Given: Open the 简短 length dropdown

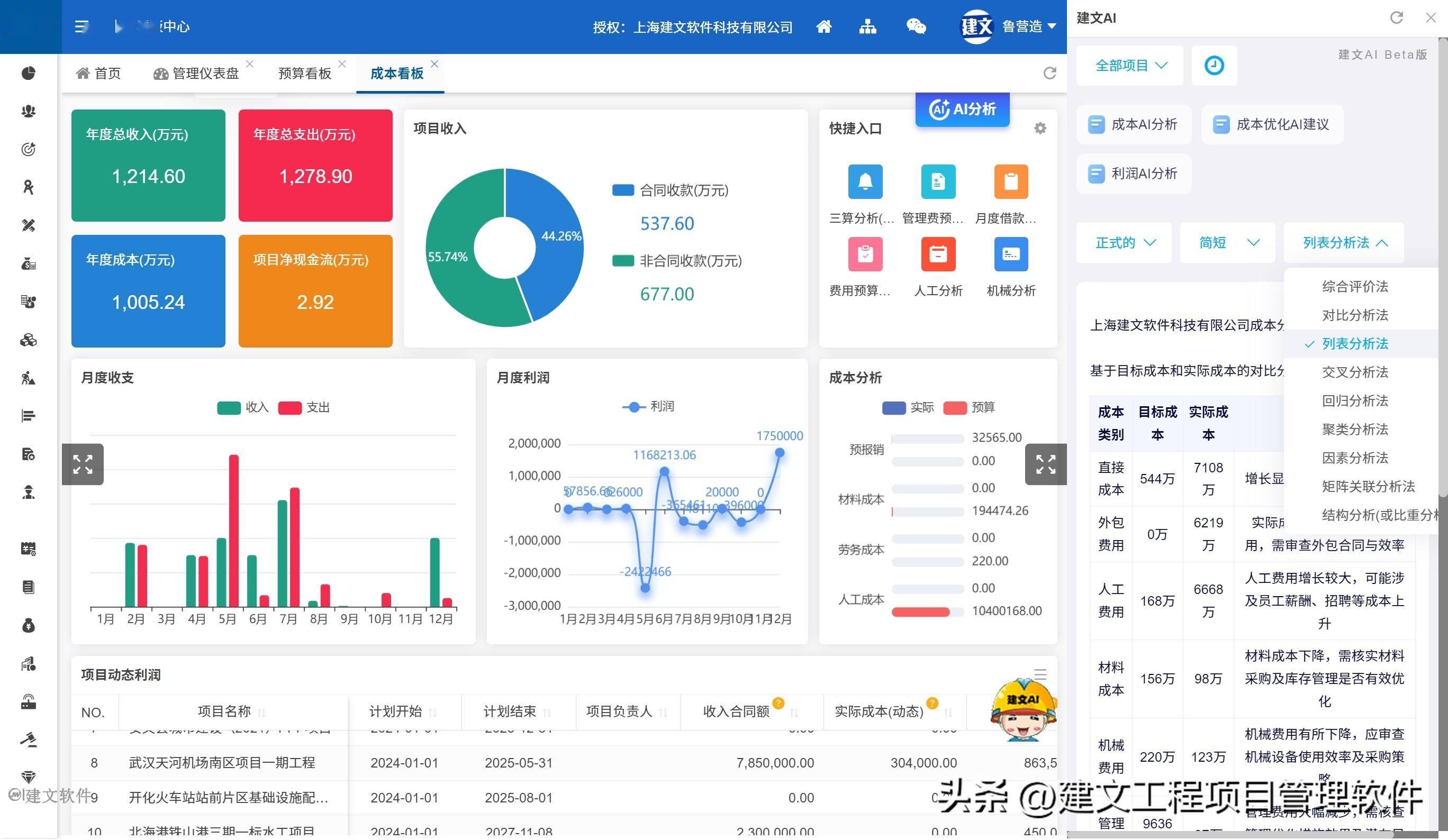Looking at the screenshot, I should click(1227, 243).
